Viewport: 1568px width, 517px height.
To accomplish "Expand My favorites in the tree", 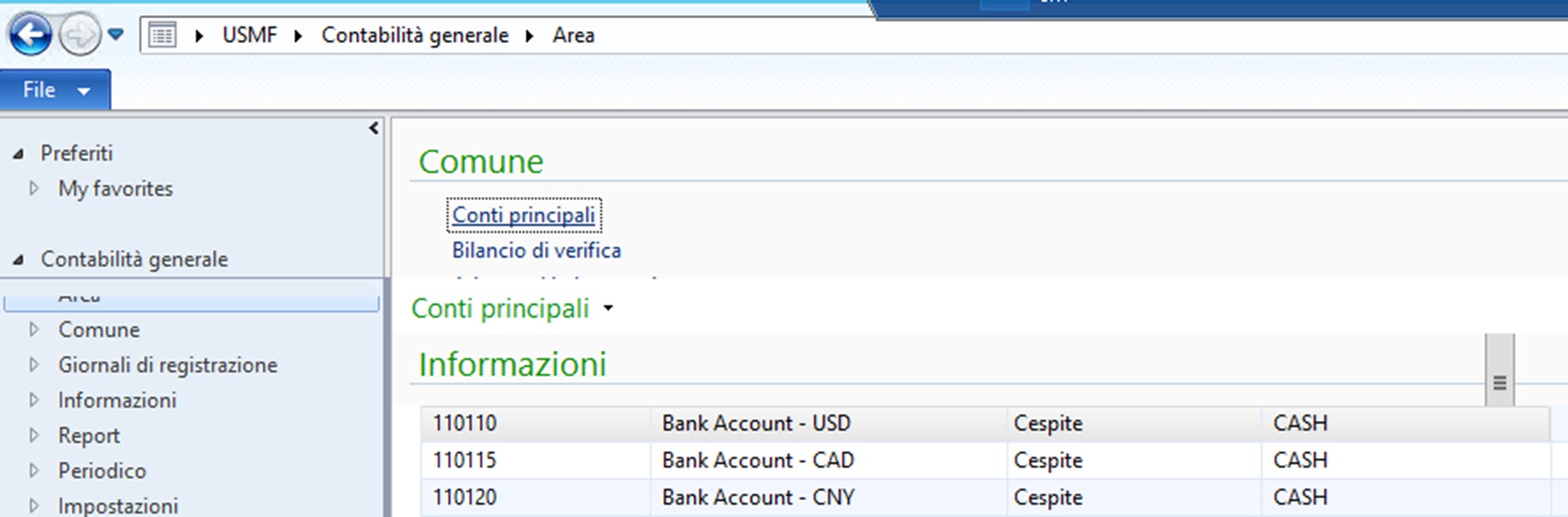I will tap(33, 189).
